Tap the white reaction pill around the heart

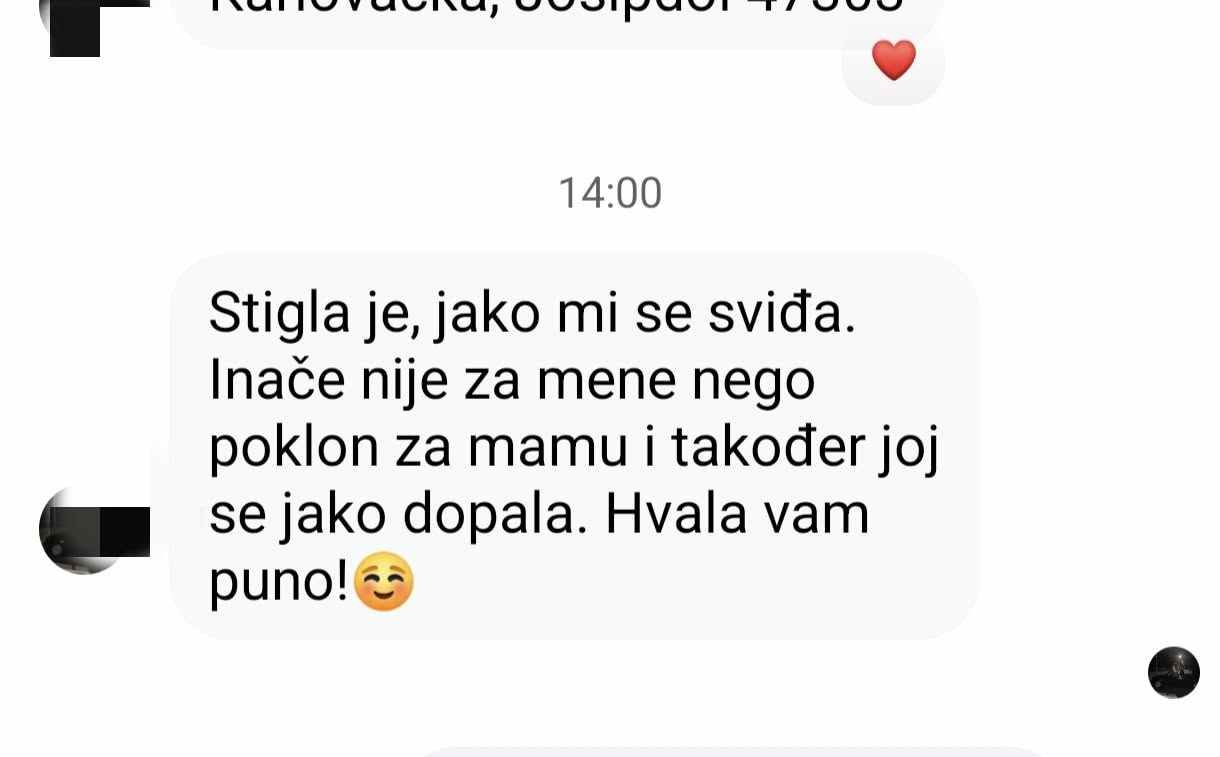tap(893, 65)
